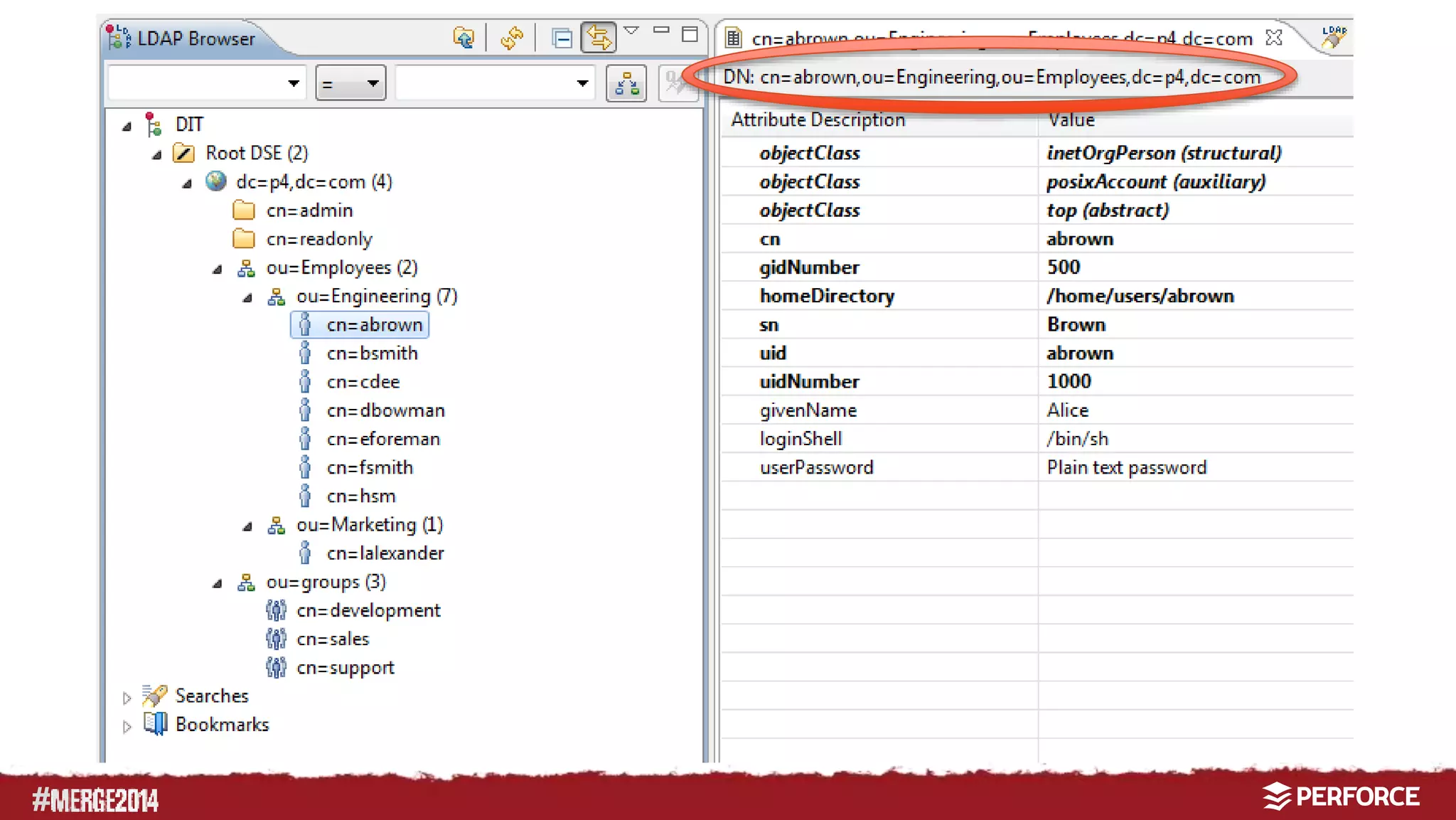This screenshot has width=1456, height=820.
Task: Open the search attribute combo box dropdown
Action: click(x=293, y=84)
